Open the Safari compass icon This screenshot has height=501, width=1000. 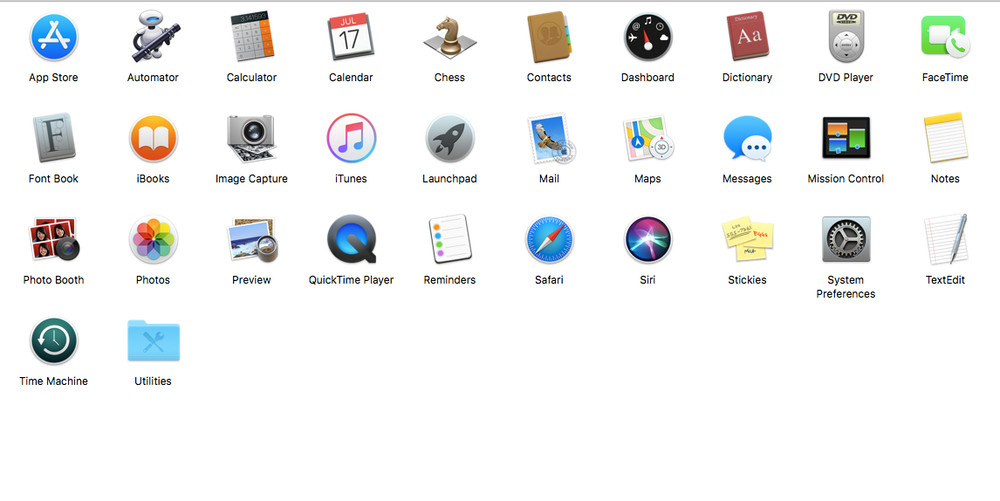pyautogui.click(x=549, y=240)
